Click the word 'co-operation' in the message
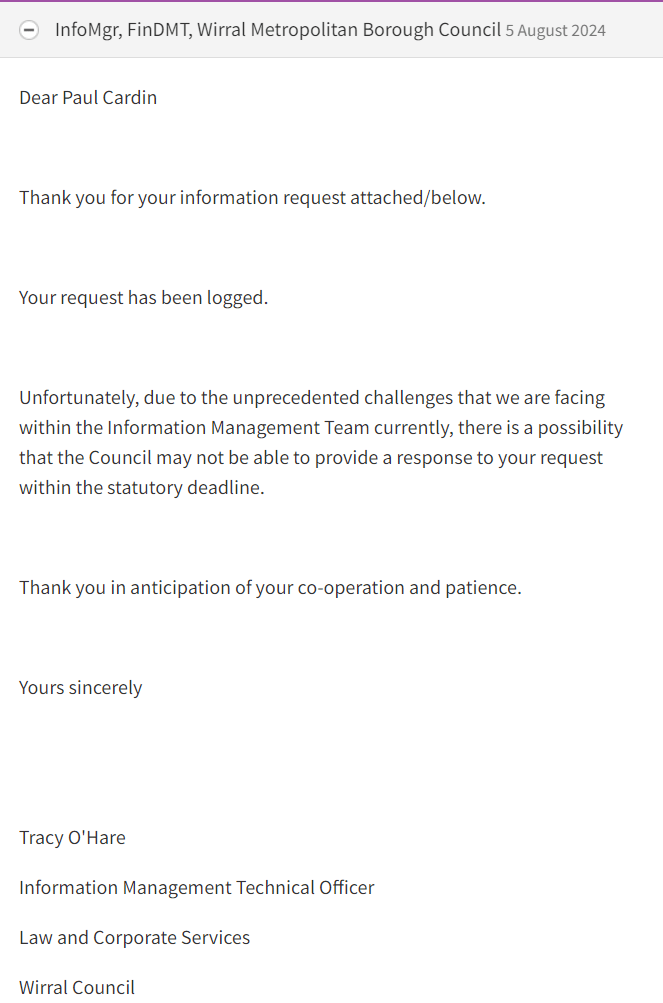The height and width of the screenshot is (1003, 663). click(x=353, y=588)
